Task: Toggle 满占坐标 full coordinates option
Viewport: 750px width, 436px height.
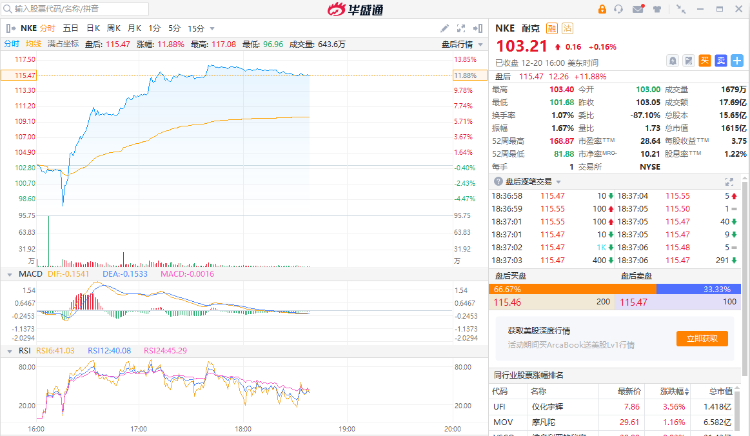Action: coord(63,44)
